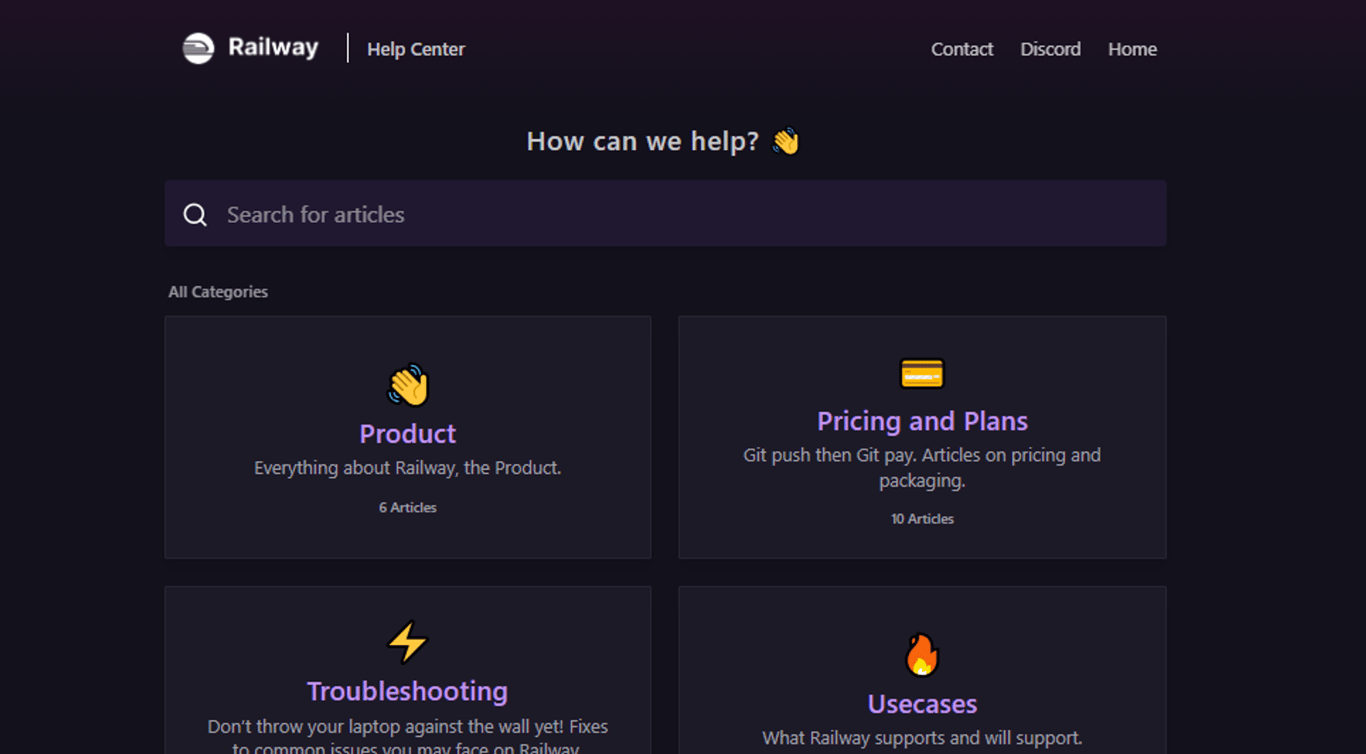The image size is (1366, 754).
Task: Click the waving hand emoji beside the heading
Action: (786, 141)
